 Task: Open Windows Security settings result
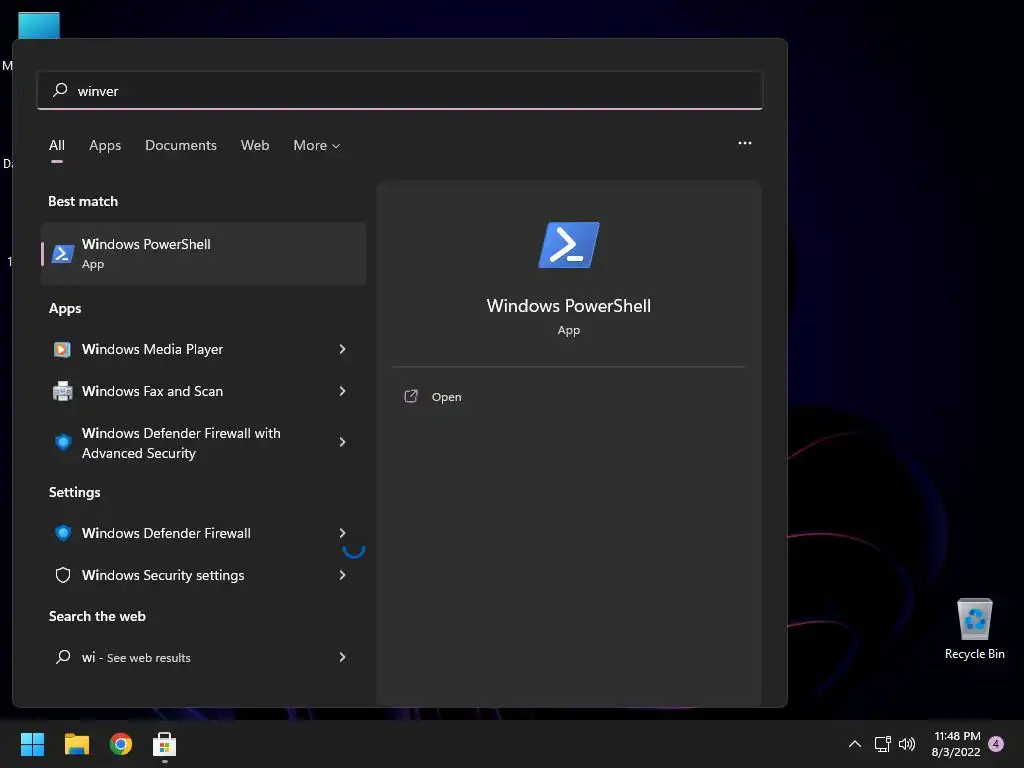pyautogui.click(x=203, y=575)
